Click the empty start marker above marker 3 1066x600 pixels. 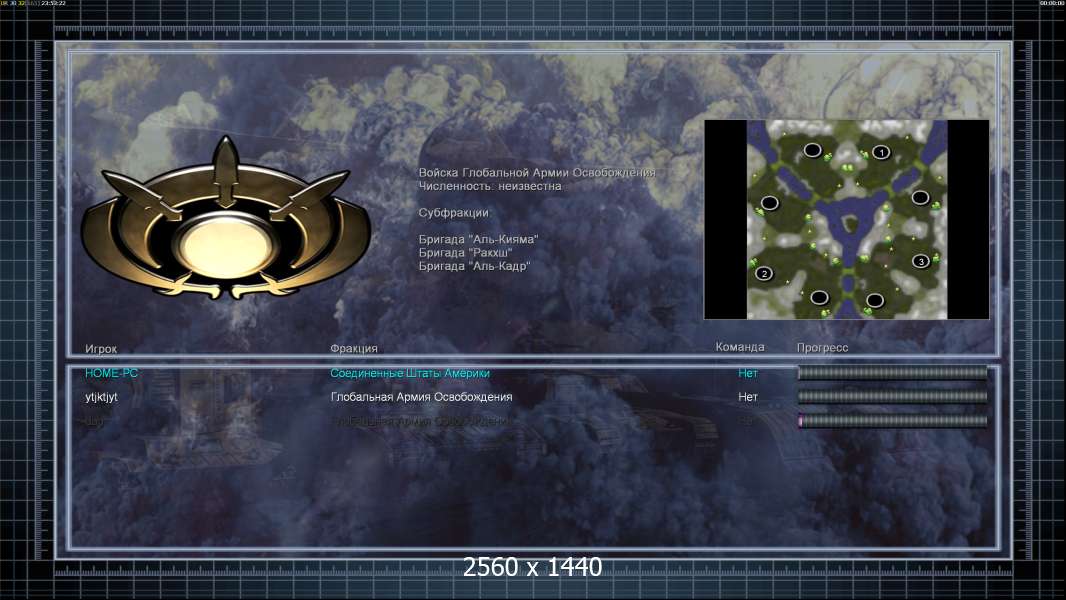coord(921,197)
